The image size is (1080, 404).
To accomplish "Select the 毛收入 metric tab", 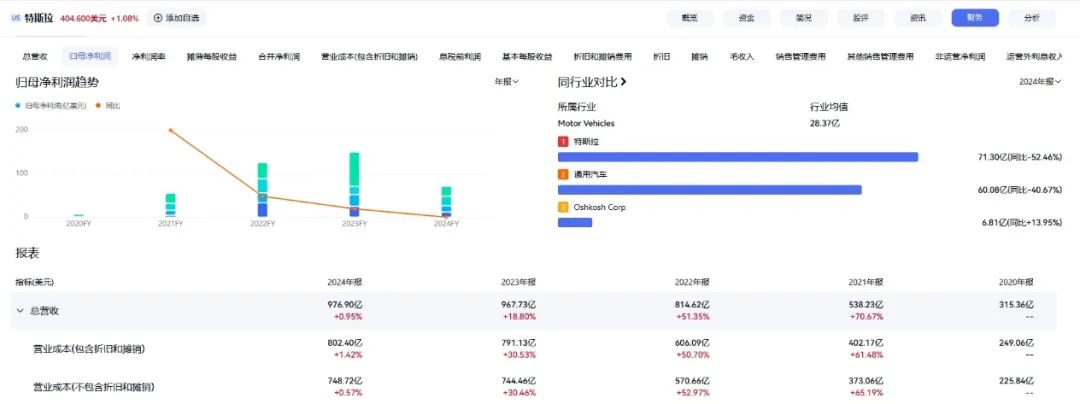I will pos(742,56).
